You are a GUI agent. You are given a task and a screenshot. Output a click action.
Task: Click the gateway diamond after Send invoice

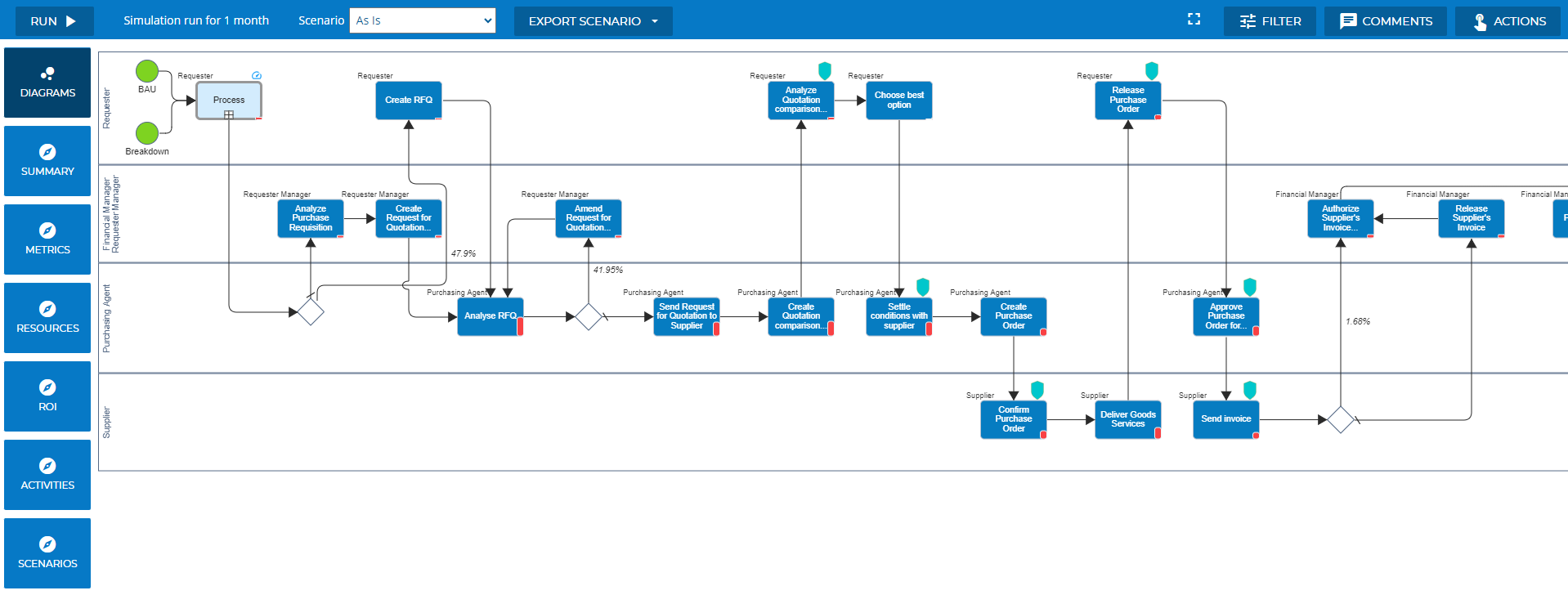(x=1341, y=419)
